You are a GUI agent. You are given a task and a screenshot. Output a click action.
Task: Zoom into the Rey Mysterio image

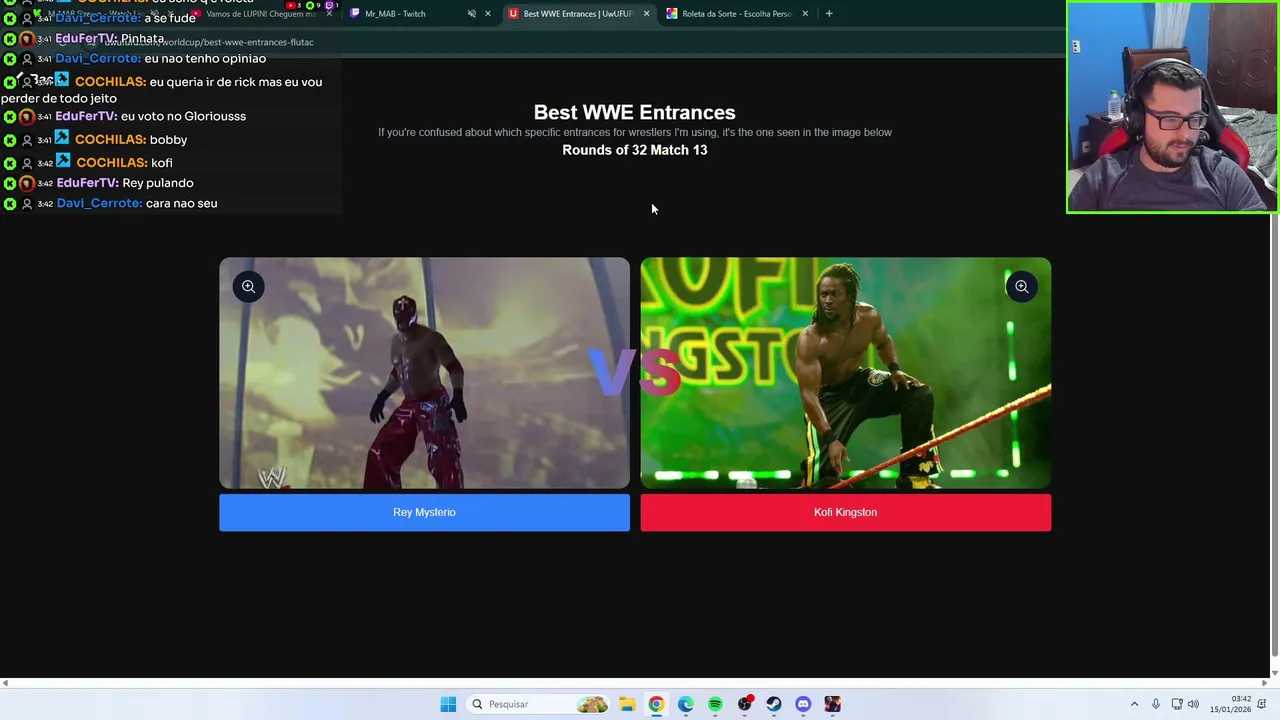(248, 287)
